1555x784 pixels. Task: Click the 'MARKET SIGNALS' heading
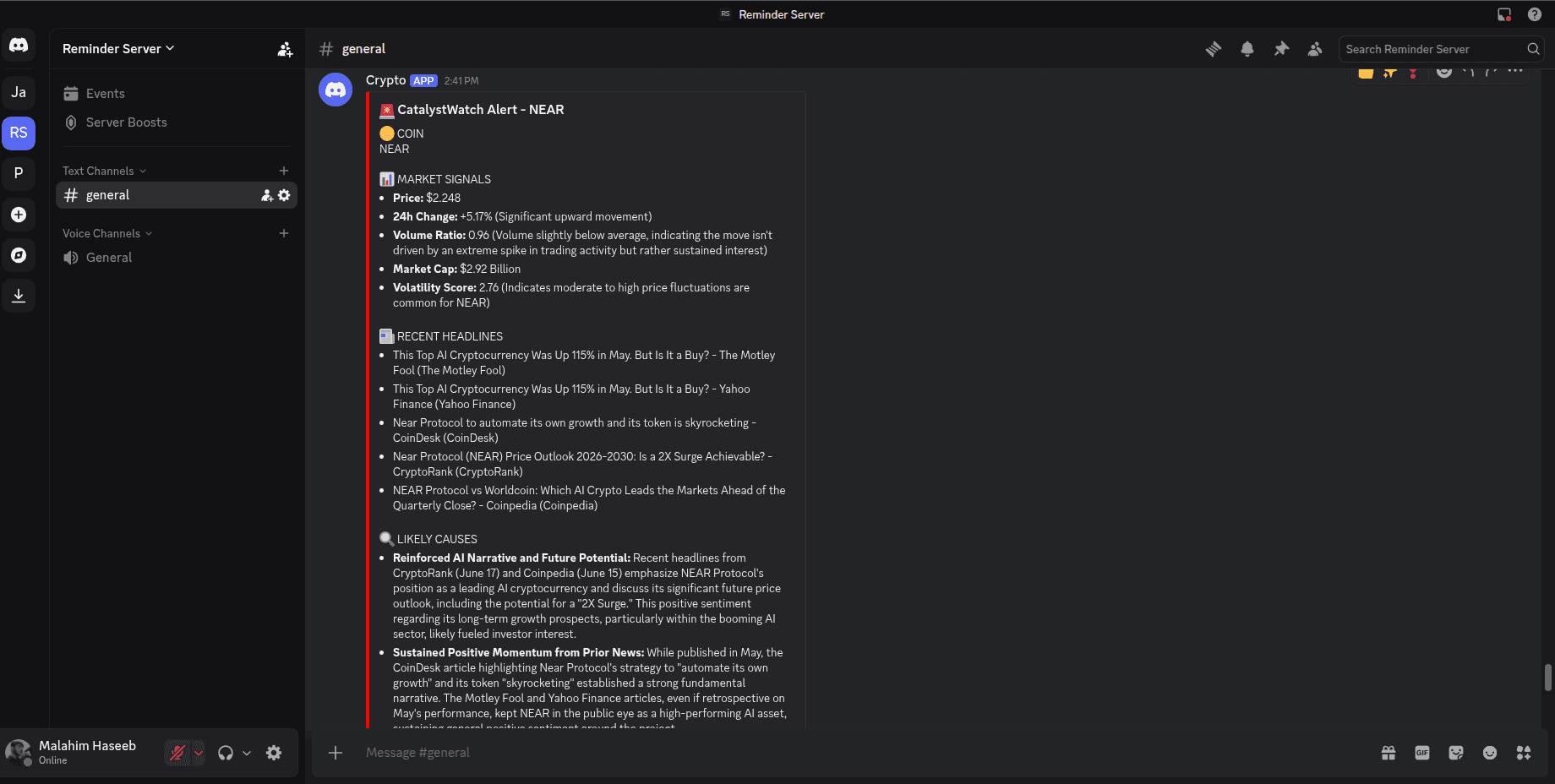tap(444, 179)
